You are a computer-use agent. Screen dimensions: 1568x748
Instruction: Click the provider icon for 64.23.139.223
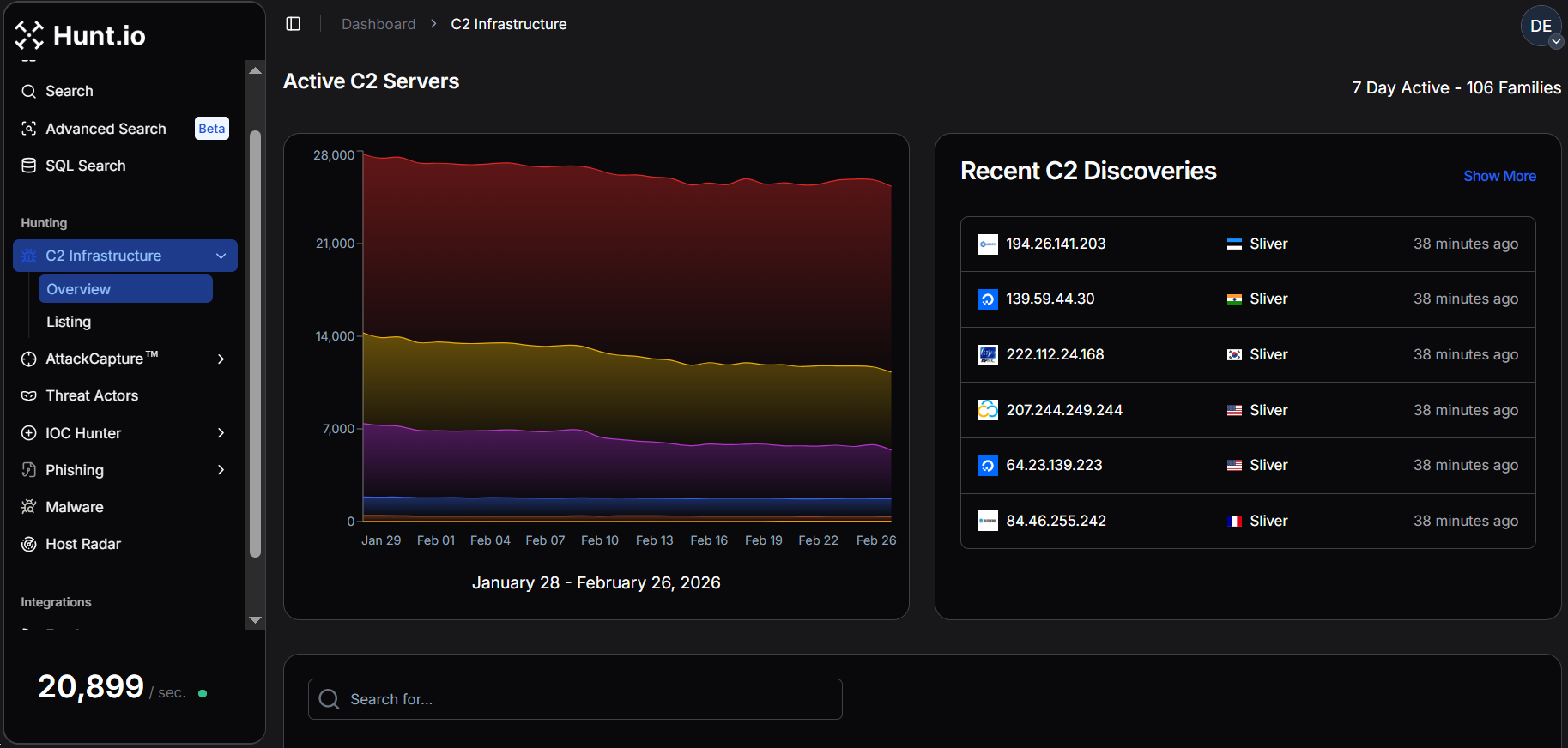click(988, 466)
